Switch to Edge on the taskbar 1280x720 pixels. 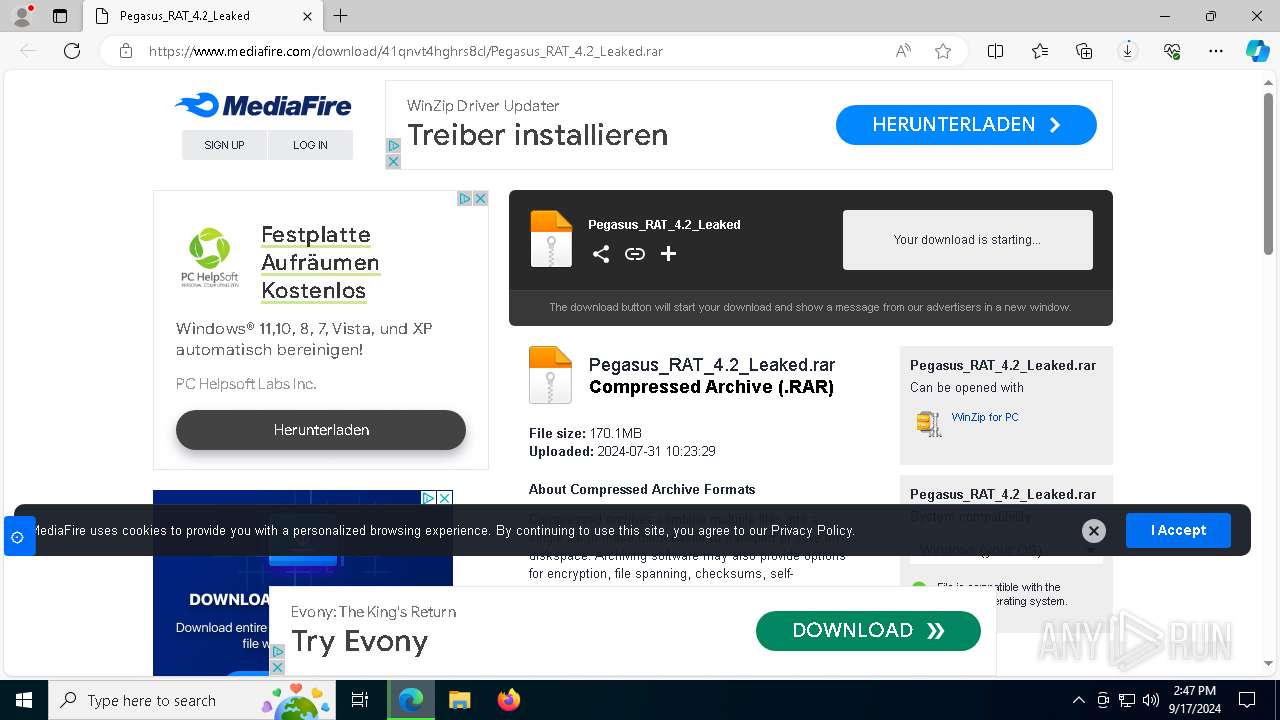tap(411, 700)
